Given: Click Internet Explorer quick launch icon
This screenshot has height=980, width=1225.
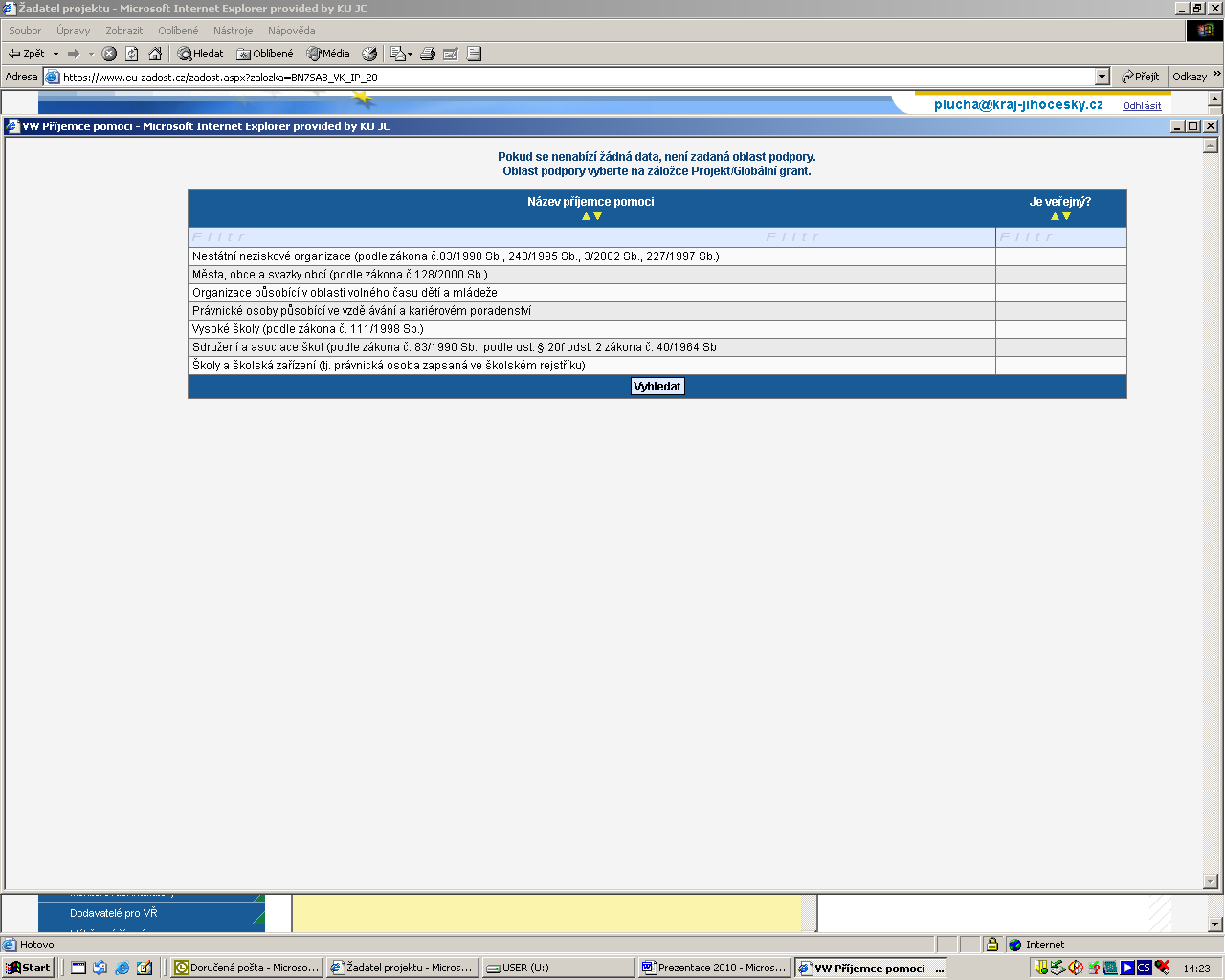Looking at the screenshot, I should [x=122, y=968].
